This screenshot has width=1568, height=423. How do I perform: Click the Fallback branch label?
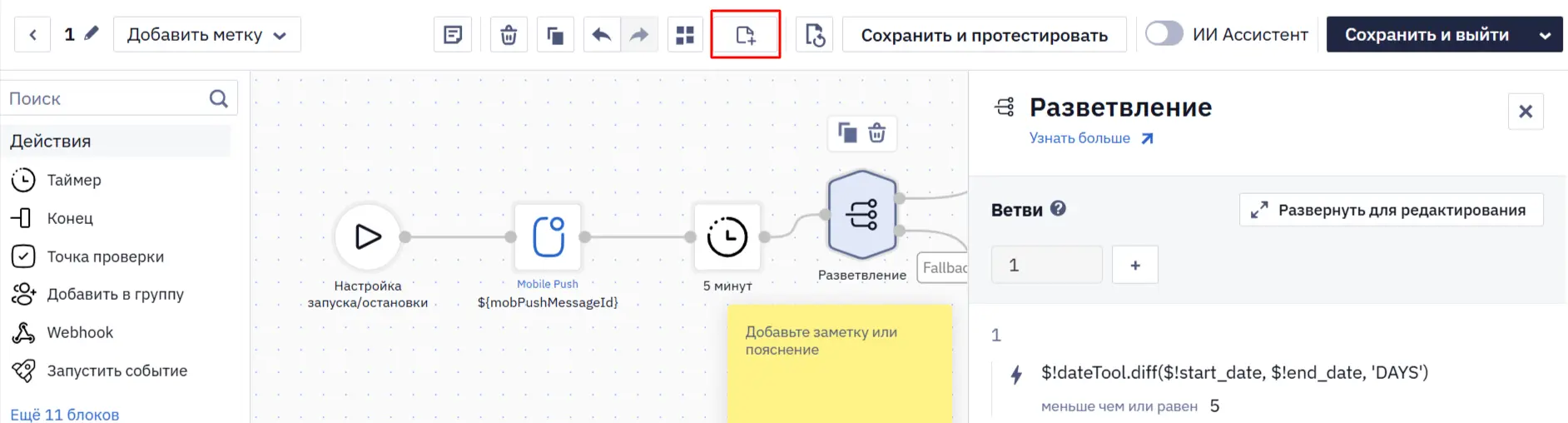[x=943, y=267]
